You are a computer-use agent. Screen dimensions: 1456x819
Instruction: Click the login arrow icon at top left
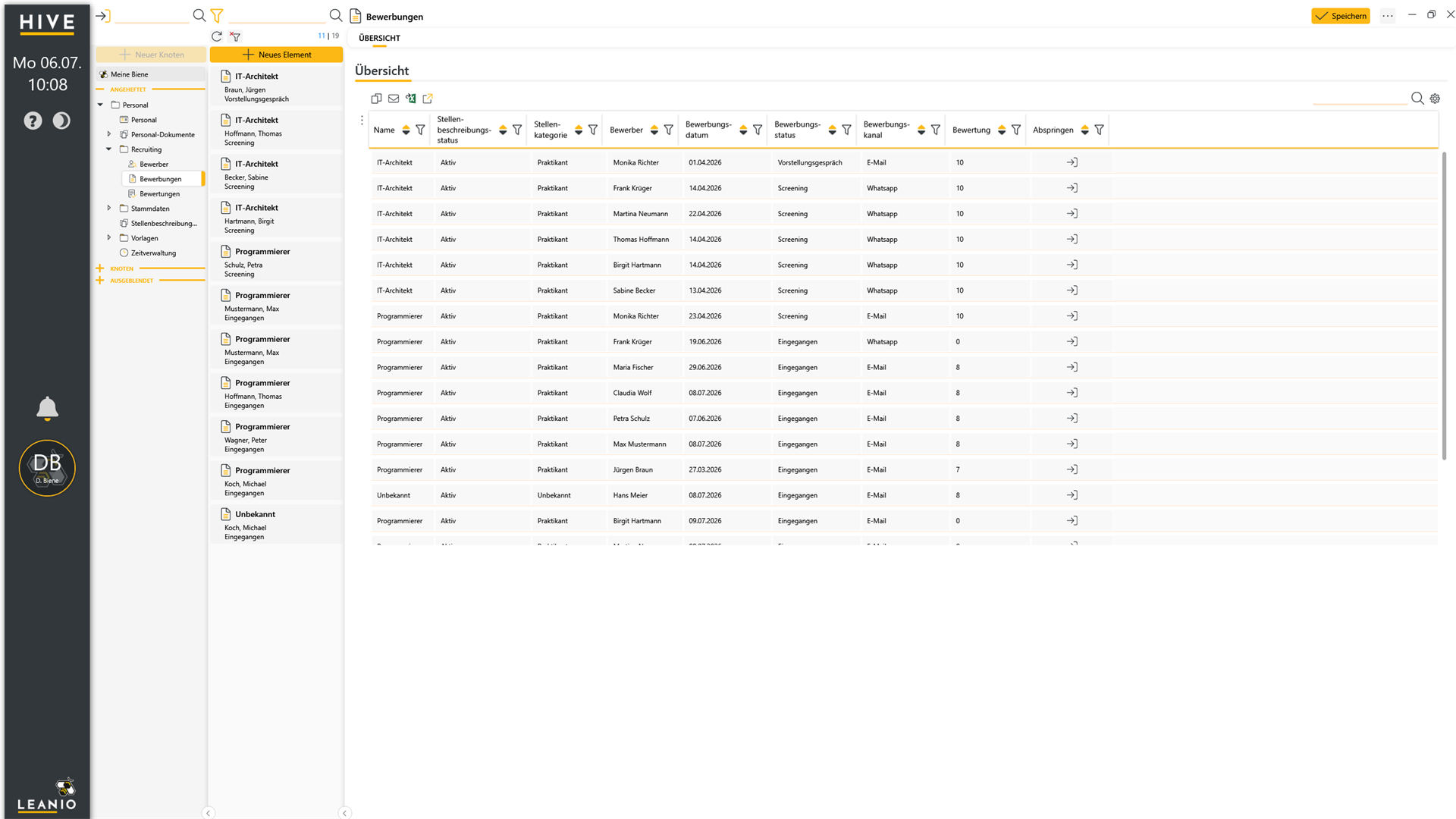[103, 15]
